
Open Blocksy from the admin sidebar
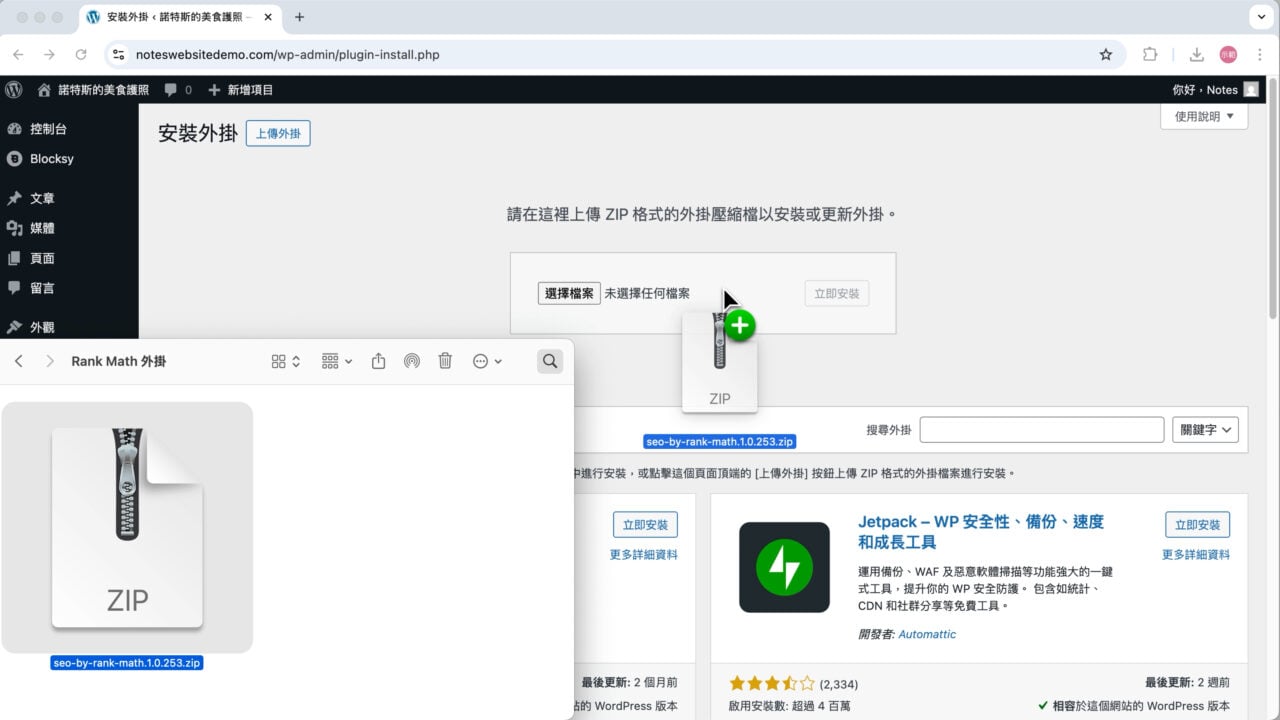coord(48,158)
